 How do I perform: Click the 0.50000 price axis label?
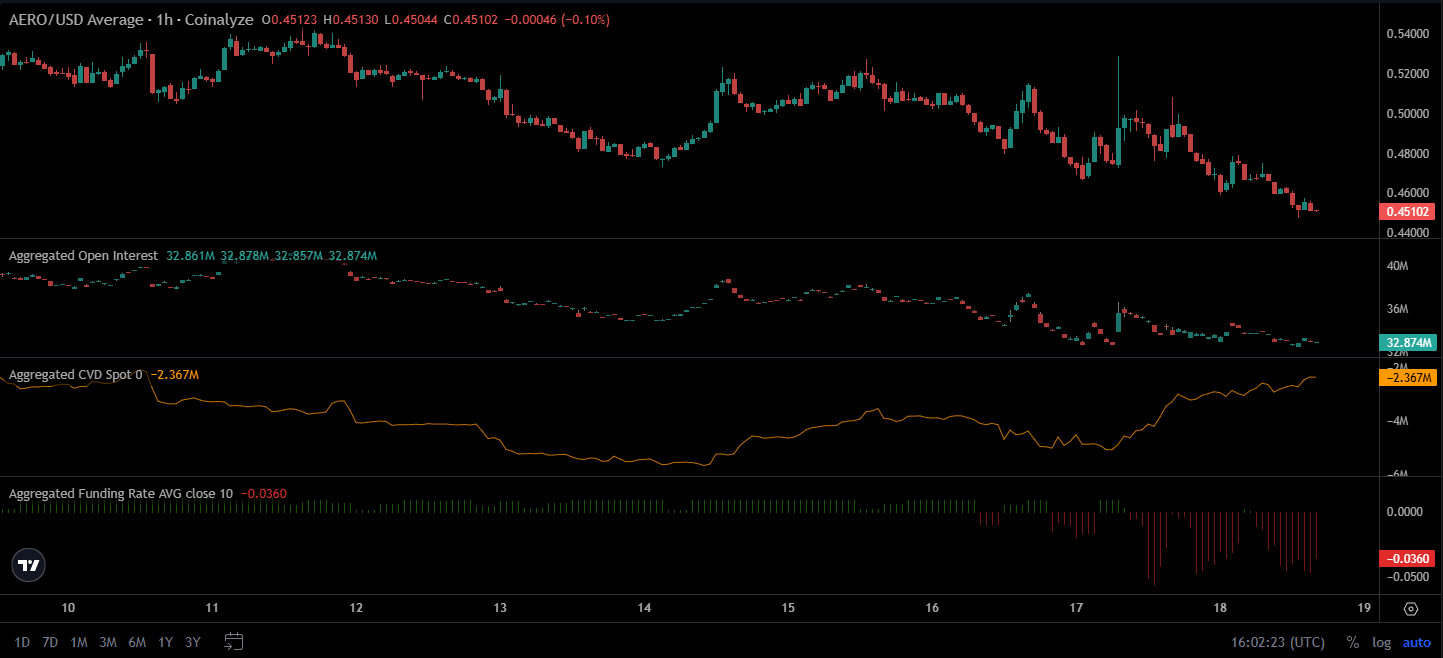coord(1410,113)
